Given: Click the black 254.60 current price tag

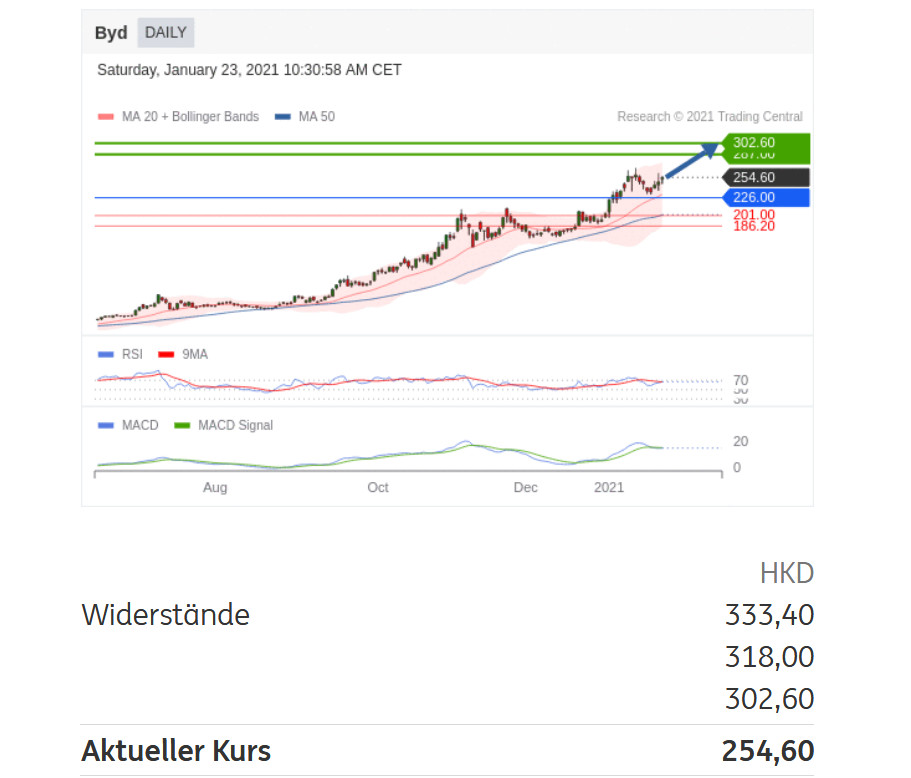Looking at the screenshot, I should coord(764,178).
